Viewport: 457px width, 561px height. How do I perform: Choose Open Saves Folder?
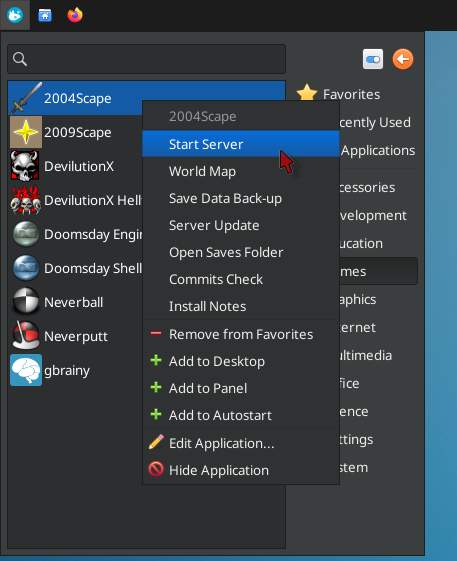(x=241, y=252)
